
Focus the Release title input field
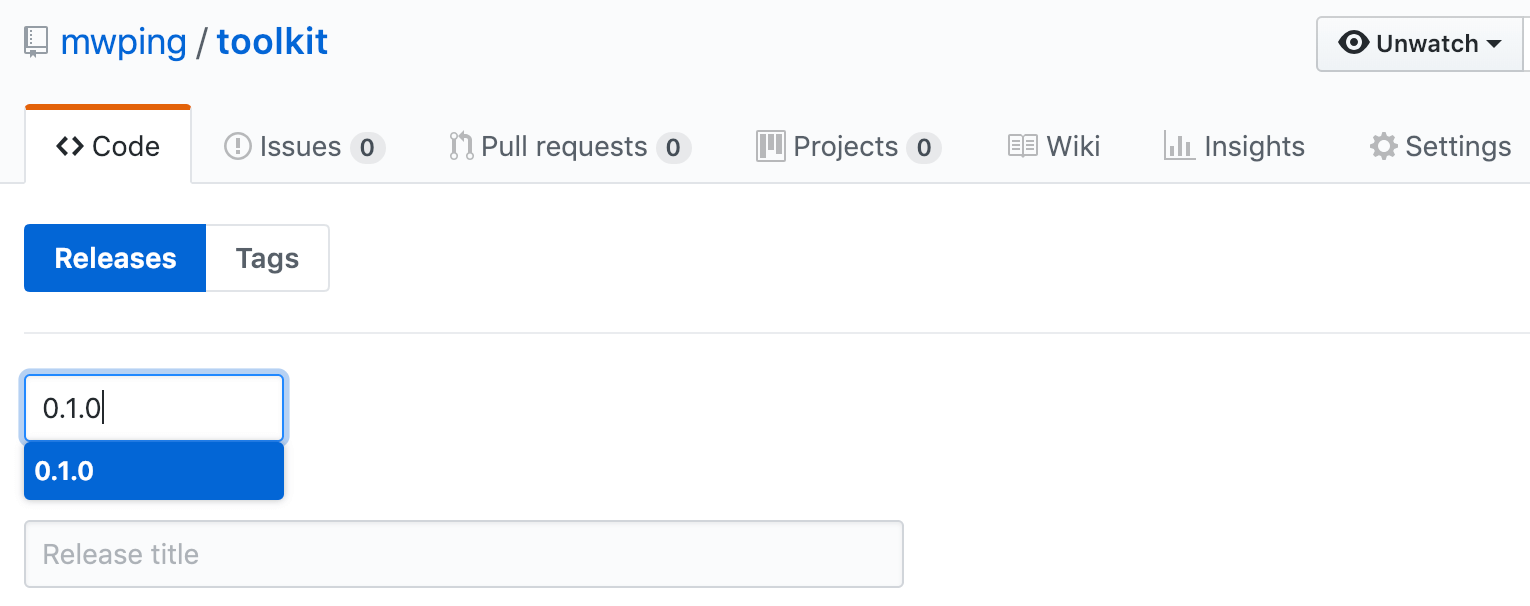point(464,554)
